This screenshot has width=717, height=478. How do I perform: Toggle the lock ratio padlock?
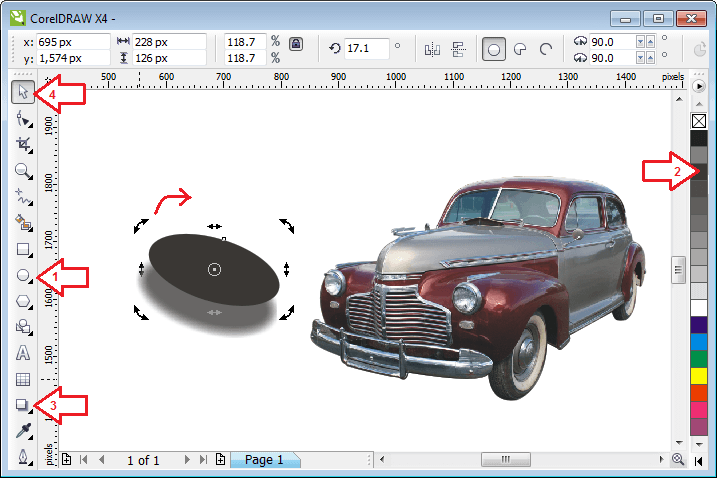click(x=295, y=45)
